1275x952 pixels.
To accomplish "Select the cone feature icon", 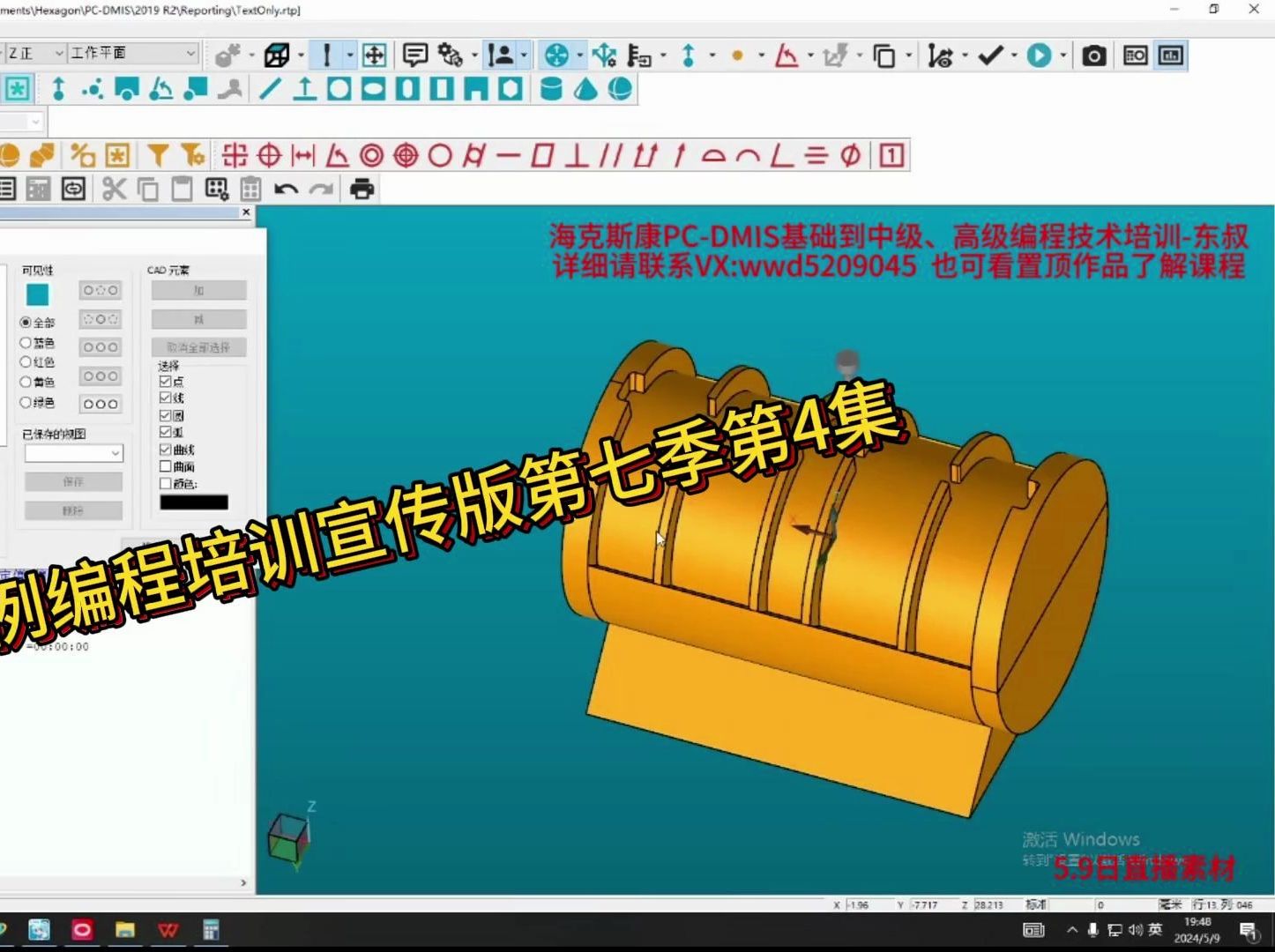I will pos(585,89).
